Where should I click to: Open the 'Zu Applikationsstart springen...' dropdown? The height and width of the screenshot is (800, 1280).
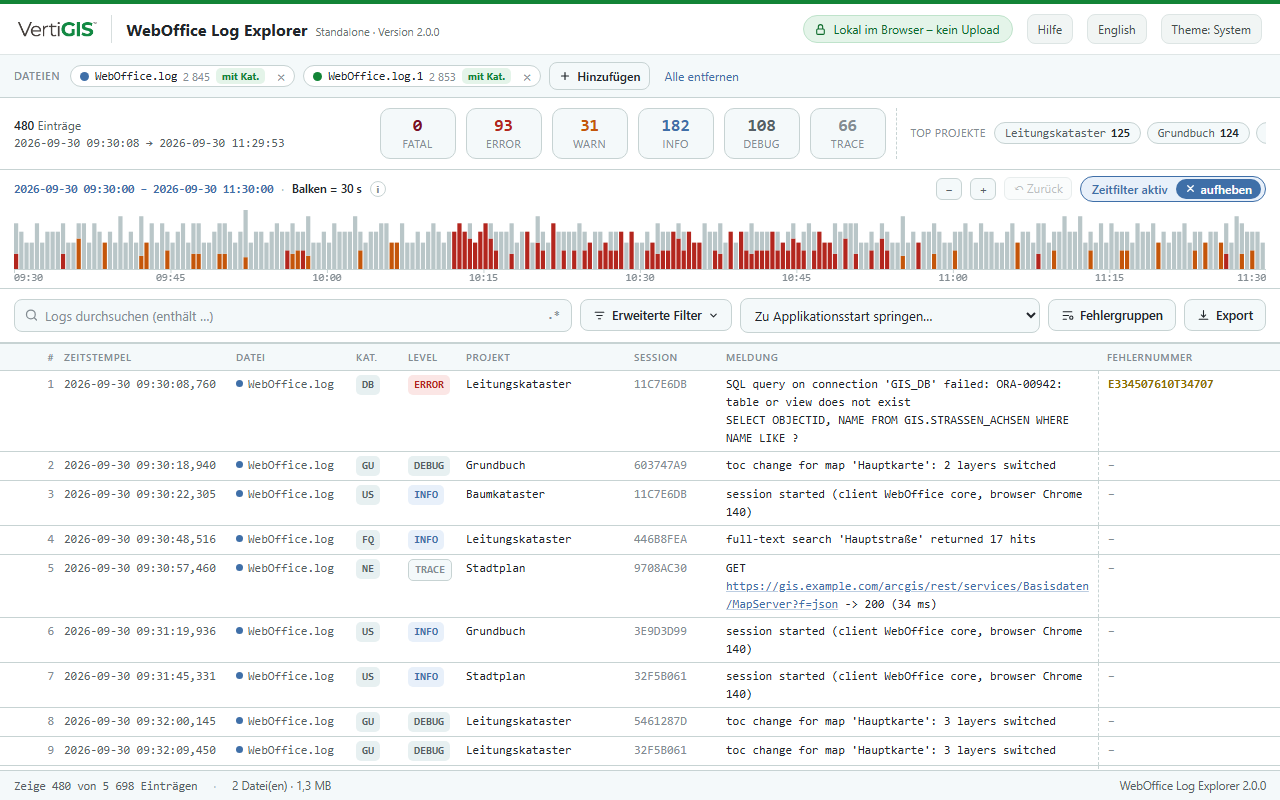pyautogui.click(x=890, y=316)
